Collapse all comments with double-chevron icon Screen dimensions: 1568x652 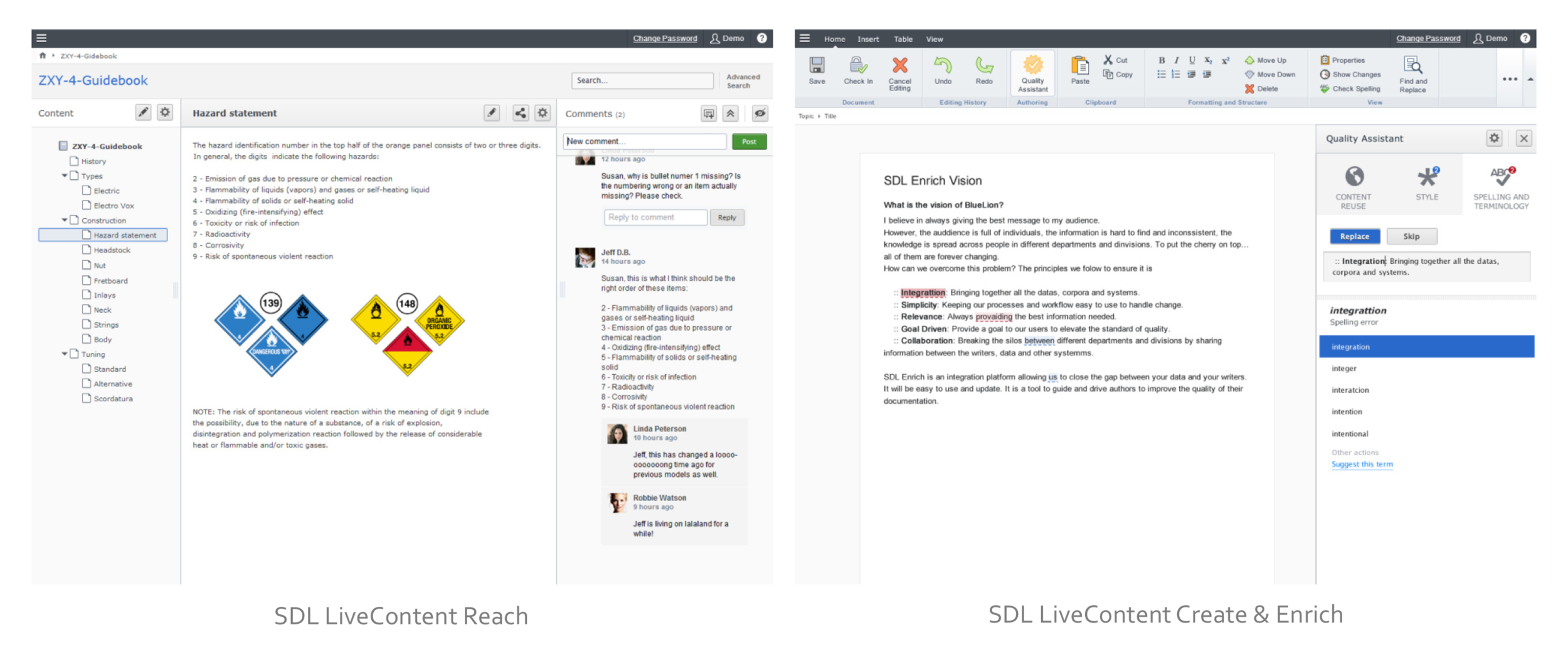coord(731,113)
